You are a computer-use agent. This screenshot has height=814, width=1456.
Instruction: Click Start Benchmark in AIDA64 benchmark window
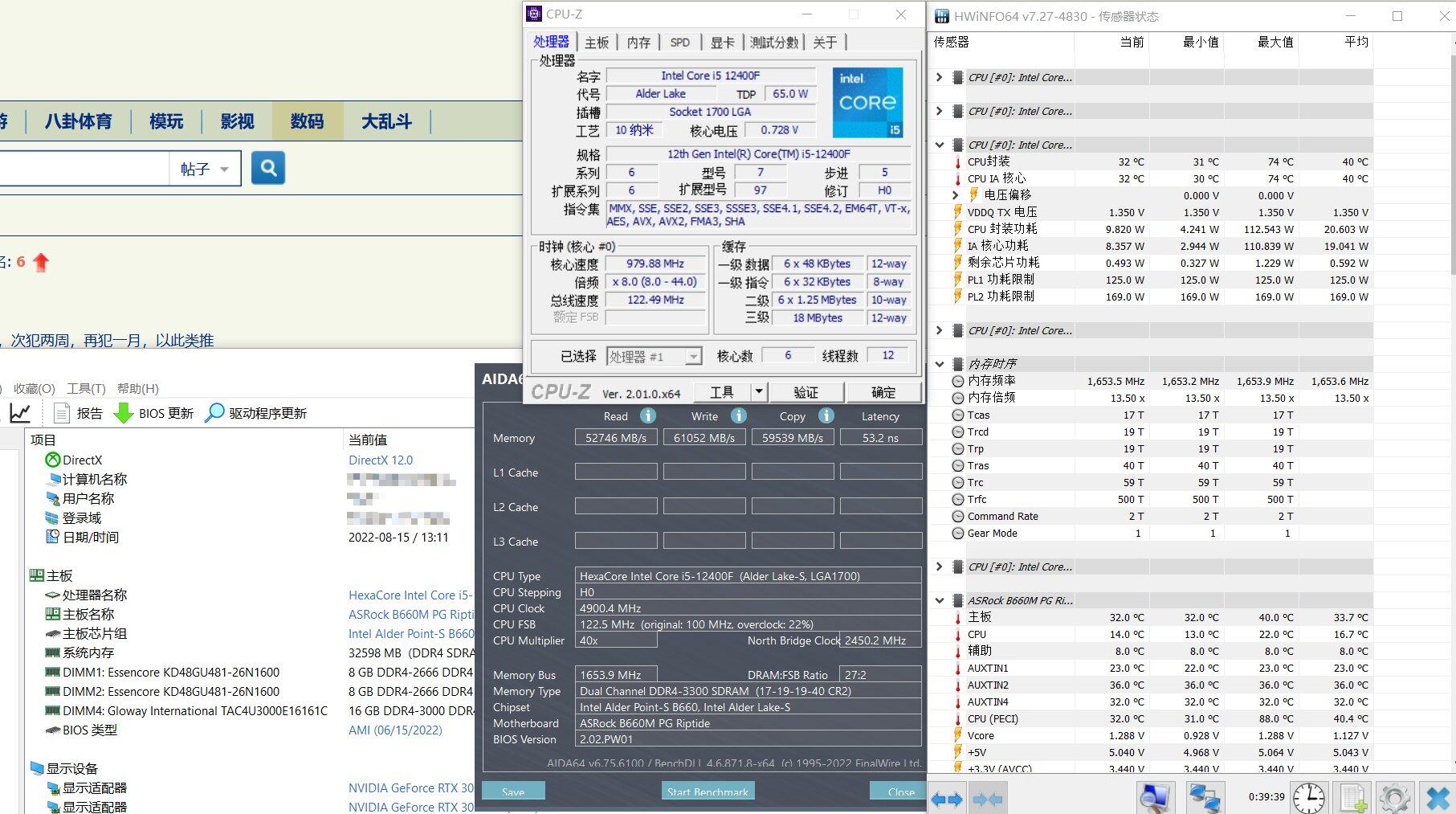[708, 791]
